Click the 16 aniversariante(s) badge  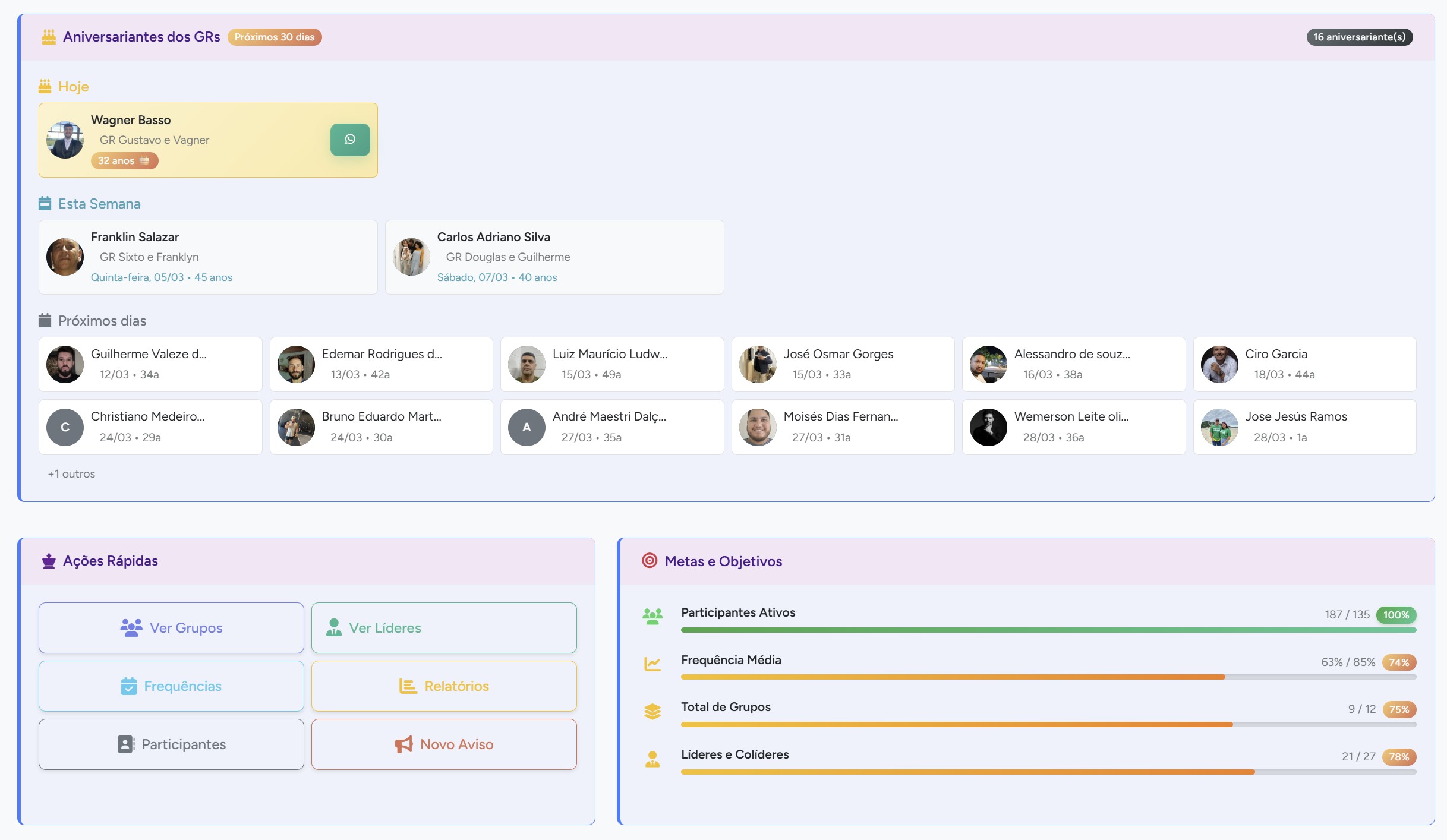click(x=1358, y=37)
